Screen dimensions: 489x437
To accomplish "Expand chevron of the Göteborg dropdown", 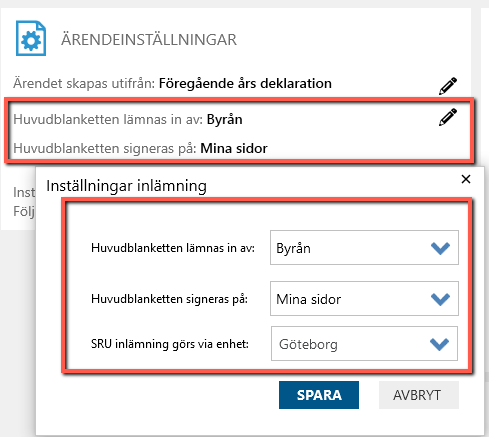I will point(439,344).
